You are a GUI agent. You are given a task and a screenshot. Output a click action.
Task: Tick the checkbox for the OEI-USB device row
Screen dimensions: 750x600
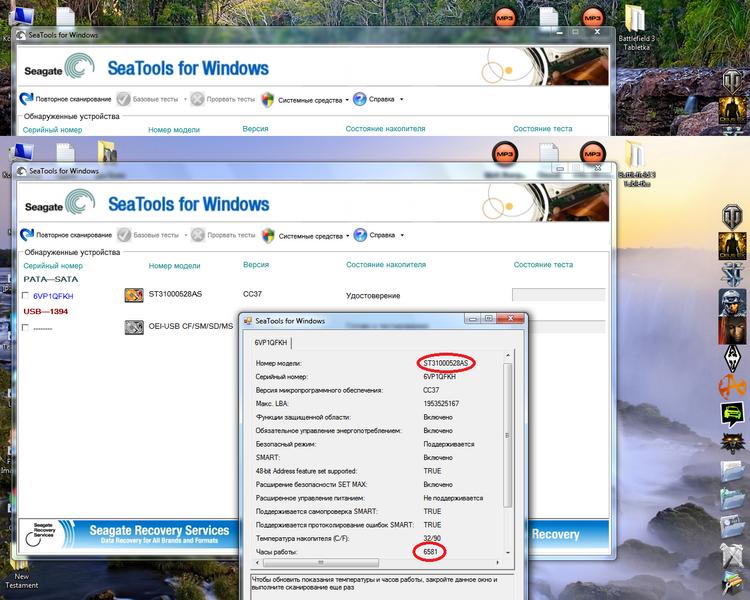click(25, 328)
